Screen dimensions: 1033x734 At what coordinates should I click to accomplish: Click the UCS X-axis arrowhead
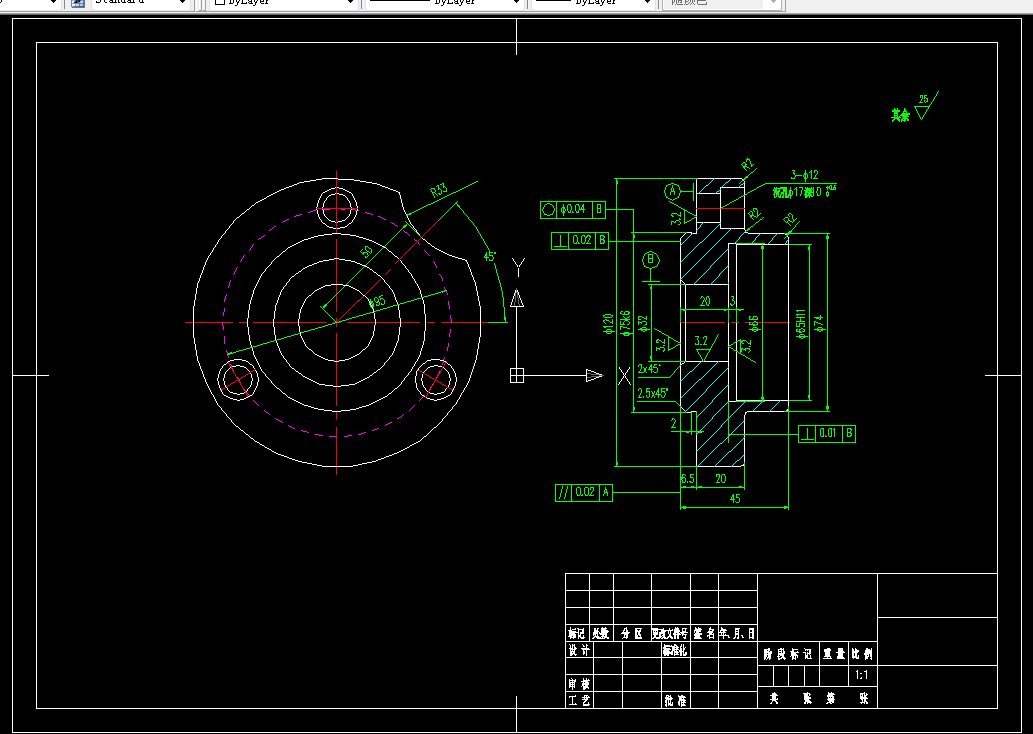point(594,376)
